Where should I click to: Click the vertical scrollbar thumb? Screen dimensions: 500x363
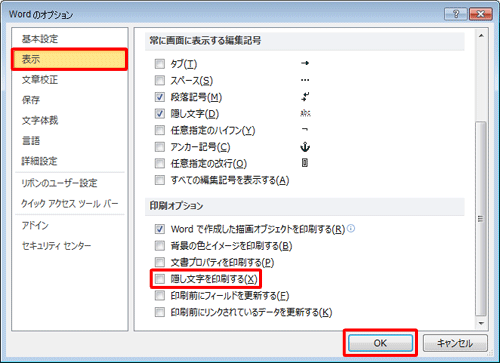[481, 218]
